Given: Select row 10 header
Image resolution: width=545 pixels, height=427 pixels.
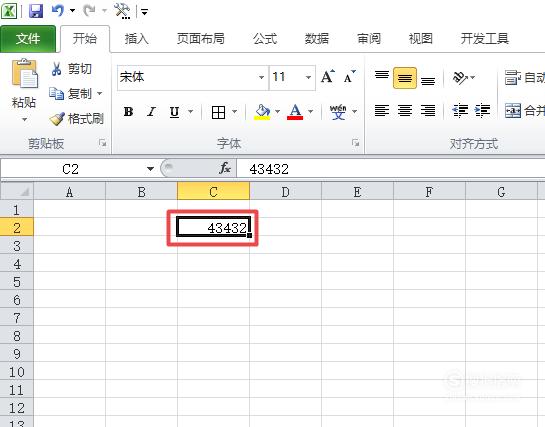Looking at the screenshot, I should [x=17, y=372].
